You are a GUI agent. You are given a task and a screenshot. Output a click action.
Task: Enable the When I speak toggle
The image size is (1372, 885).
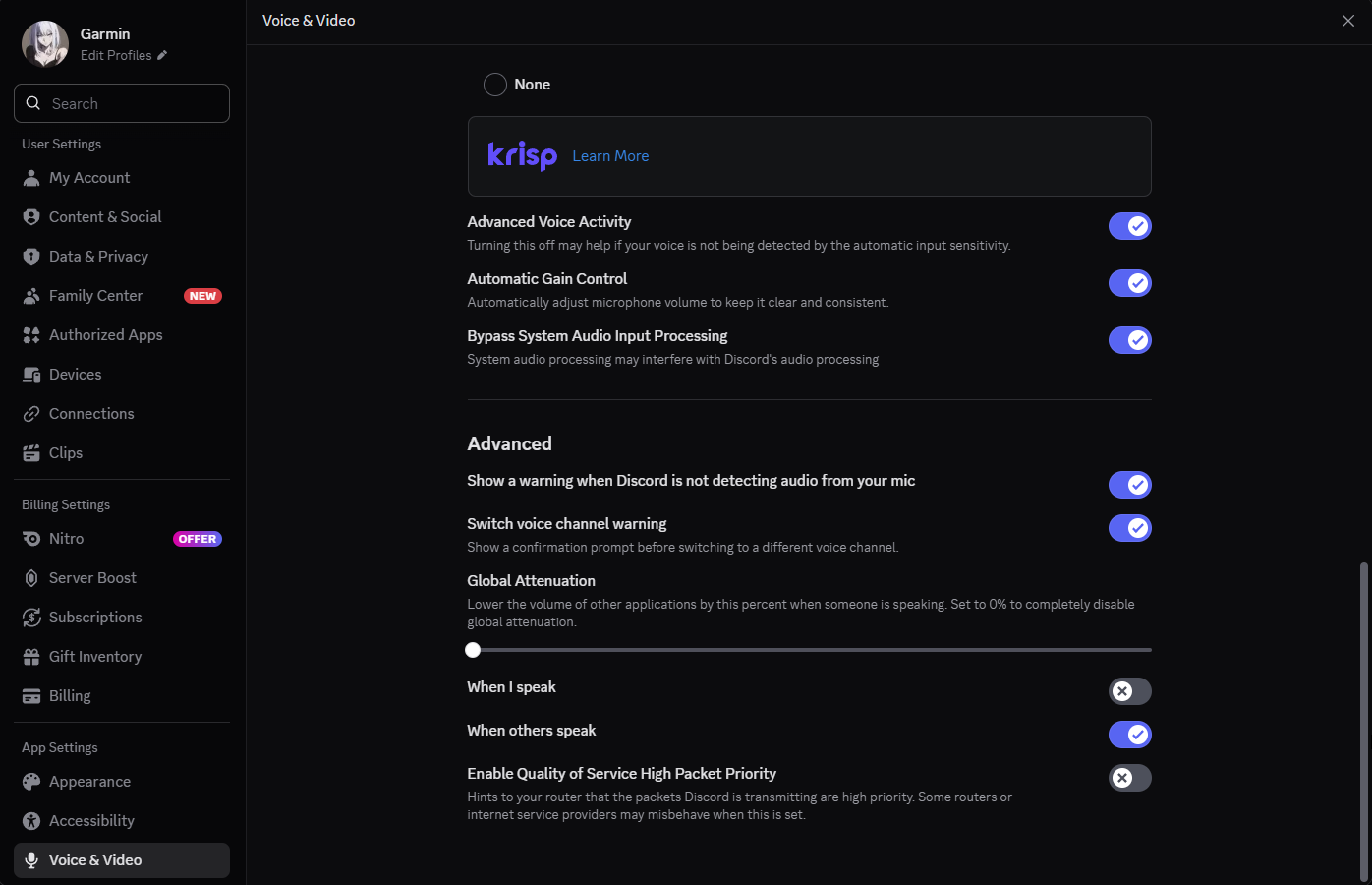click(1129, 691)
